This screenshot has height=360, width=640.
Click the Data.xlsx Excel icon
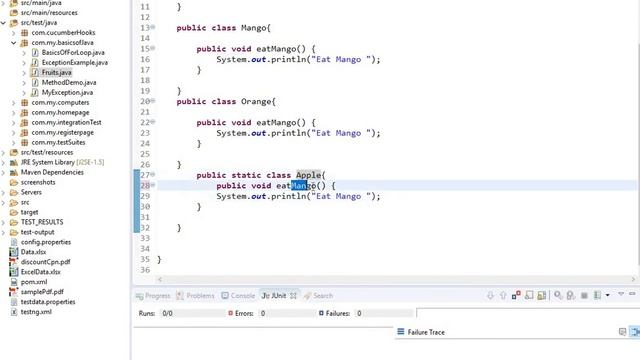coord(14,252)
